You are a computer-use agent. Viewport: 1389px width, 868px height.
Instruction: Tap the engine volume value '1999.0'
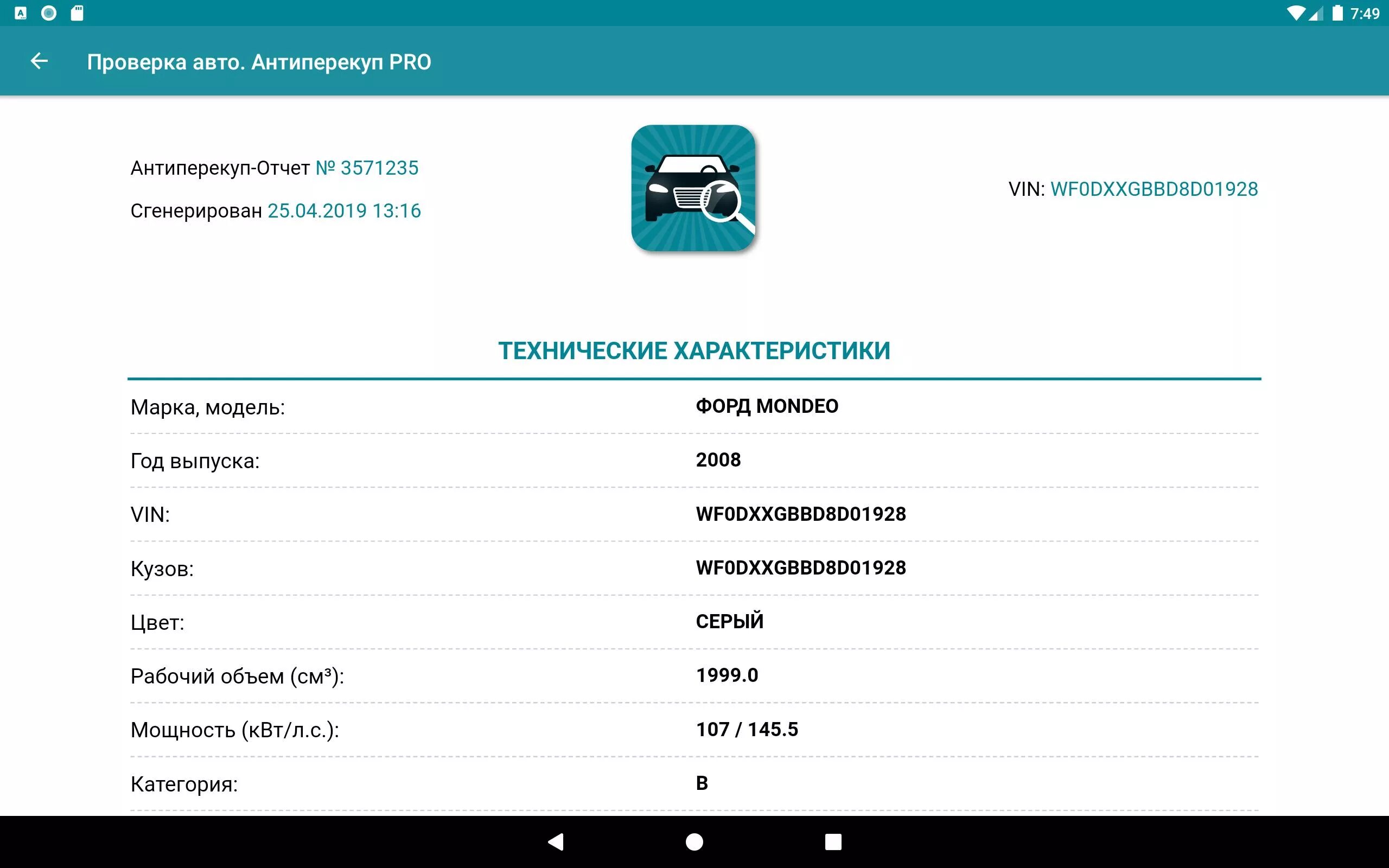[727, 675]
